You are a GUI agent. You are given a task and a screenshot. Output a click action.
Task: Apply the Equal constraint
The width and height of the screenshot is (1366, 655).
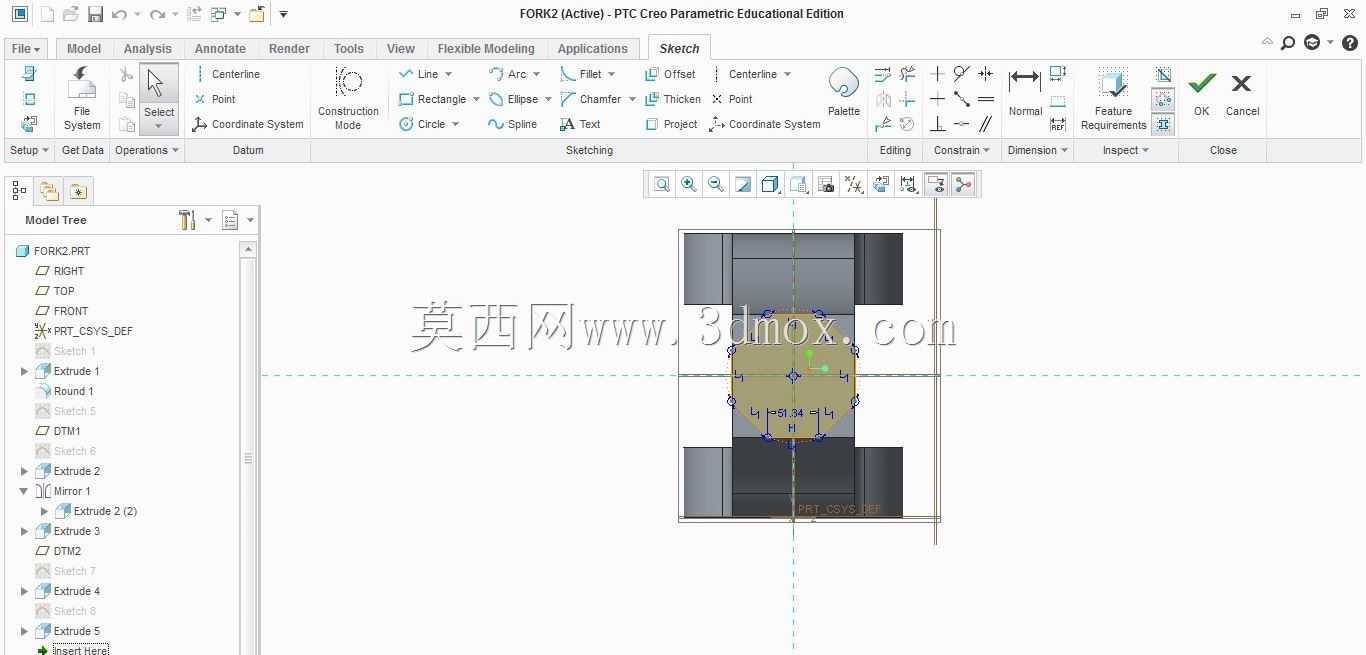tap(985, 99)
